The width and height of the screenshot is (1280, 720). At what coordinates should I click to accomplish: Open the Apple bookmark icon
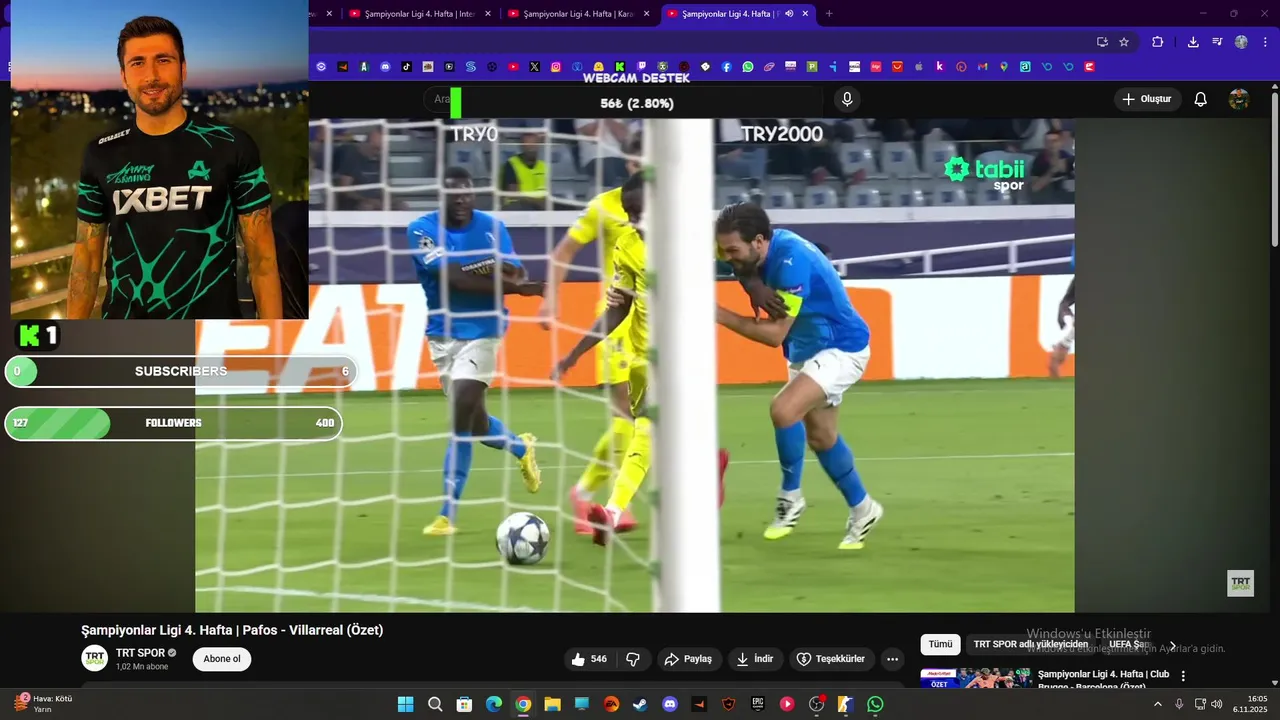pos(918,67)
